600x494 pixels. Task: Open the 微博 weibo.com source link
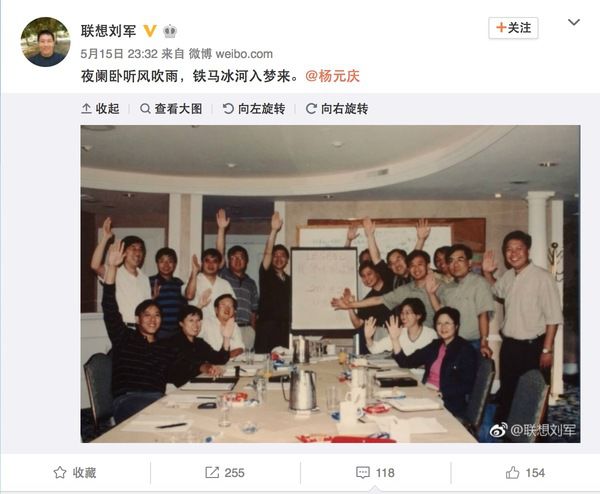pyautogui.click(x=231, y=54)
